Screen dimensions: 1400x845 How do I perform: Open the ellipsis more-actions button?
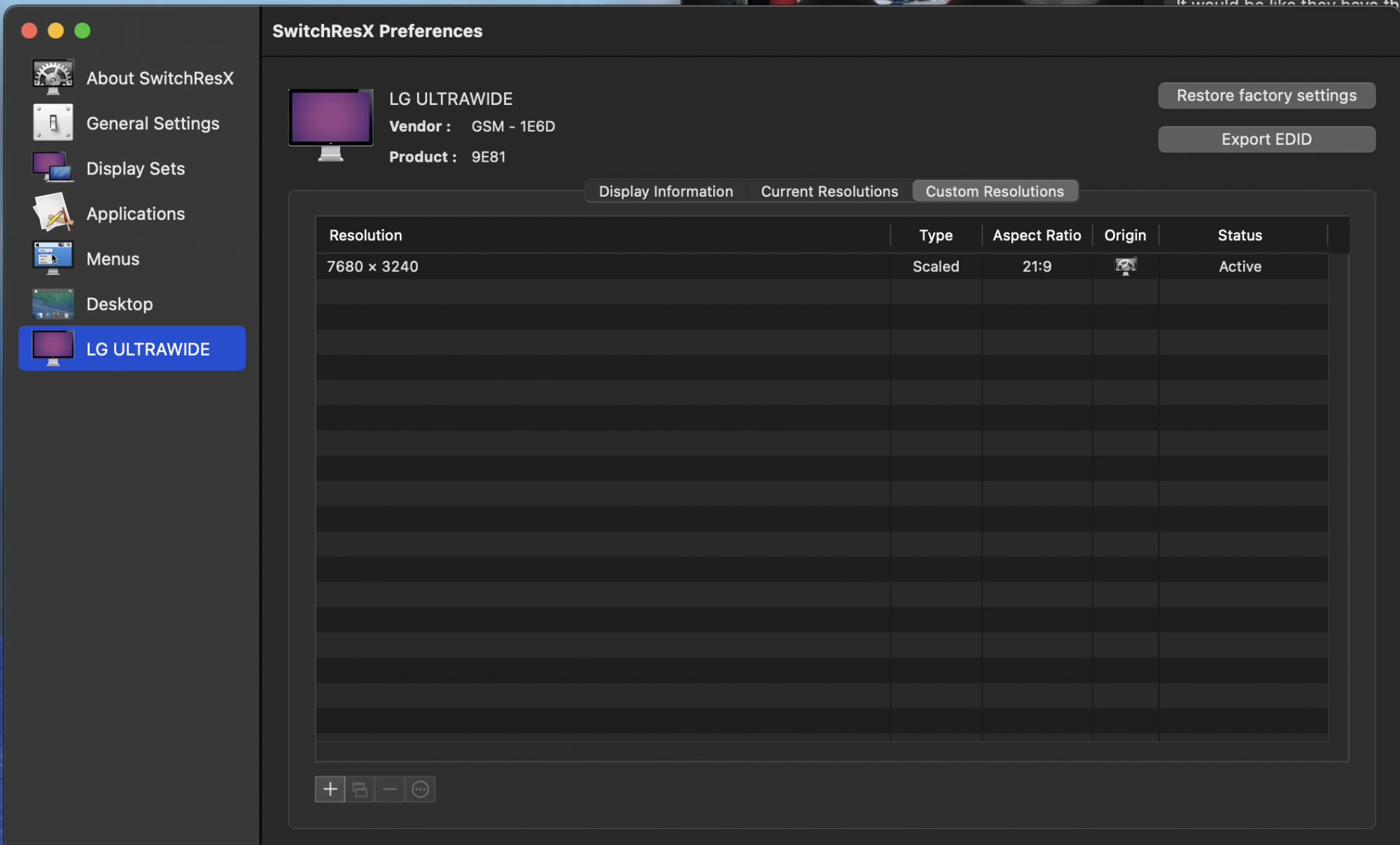[420, 789]
